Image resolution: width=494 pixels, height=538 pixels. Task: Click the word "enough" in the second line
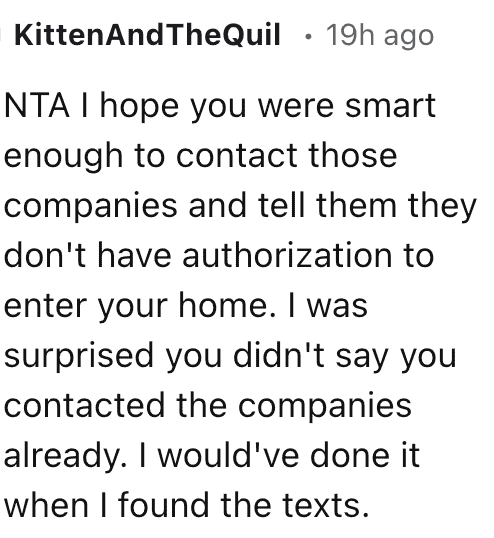tap(63, 158)
